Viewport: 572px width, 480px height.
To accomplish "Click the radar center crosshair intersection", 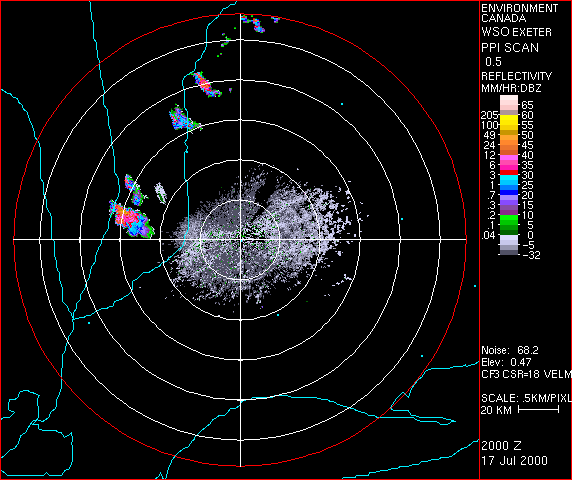I will [240, 240].
